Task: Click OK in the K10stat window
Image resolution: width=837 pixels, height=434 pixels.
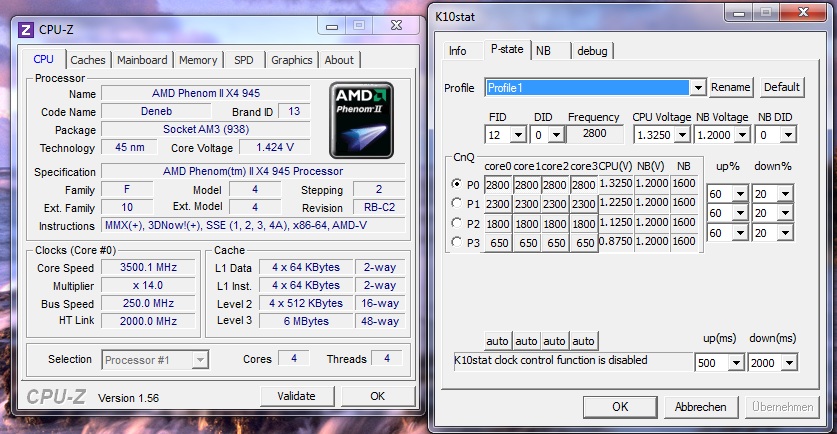Action: pos(620,407)
